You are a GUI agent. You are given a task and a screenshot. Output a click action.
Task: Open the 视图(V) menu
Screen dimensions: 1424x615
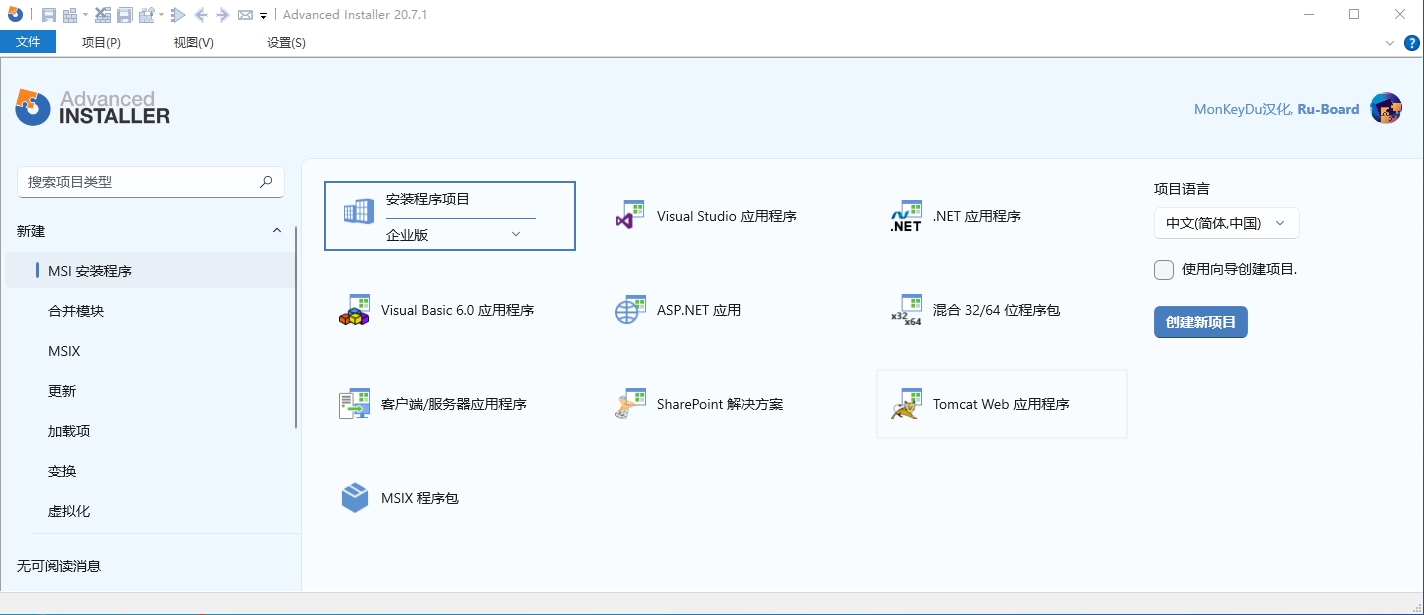[193, 42]
